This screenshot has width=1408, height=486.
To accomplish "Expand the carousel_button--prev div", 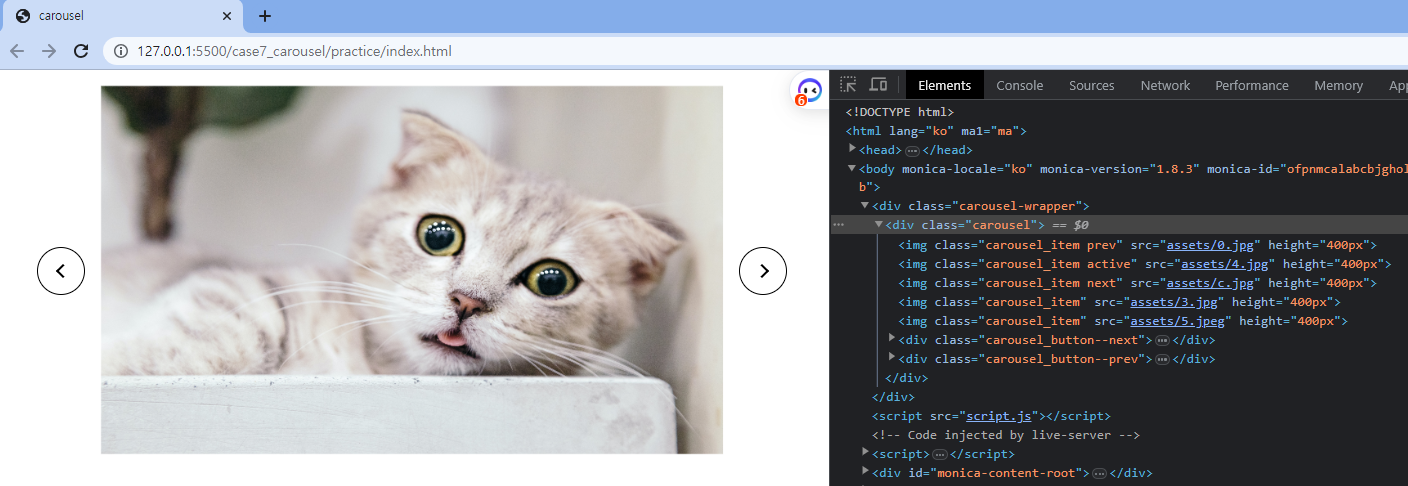I will [x=892, y=358].
